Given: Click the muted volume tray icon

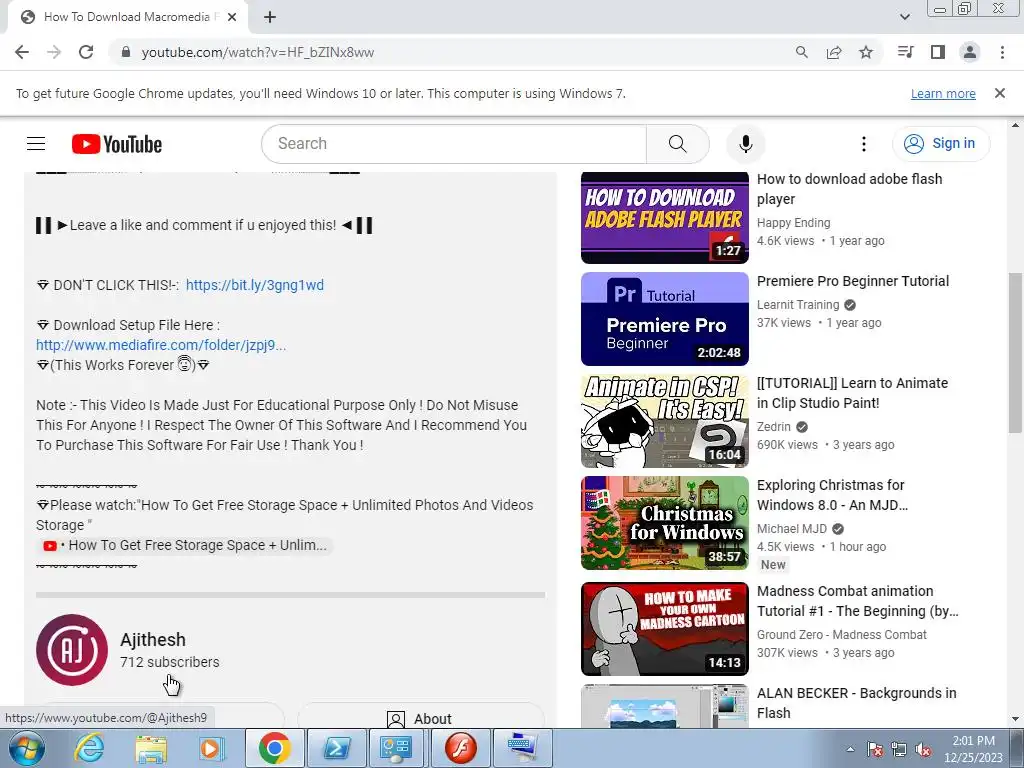Looking at the screenshot, I should tap(923, 749).
